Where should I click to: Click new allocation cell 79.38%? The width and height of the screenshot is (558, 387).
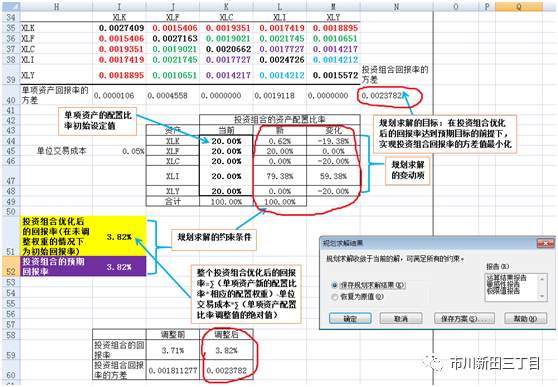pos(279,176)
